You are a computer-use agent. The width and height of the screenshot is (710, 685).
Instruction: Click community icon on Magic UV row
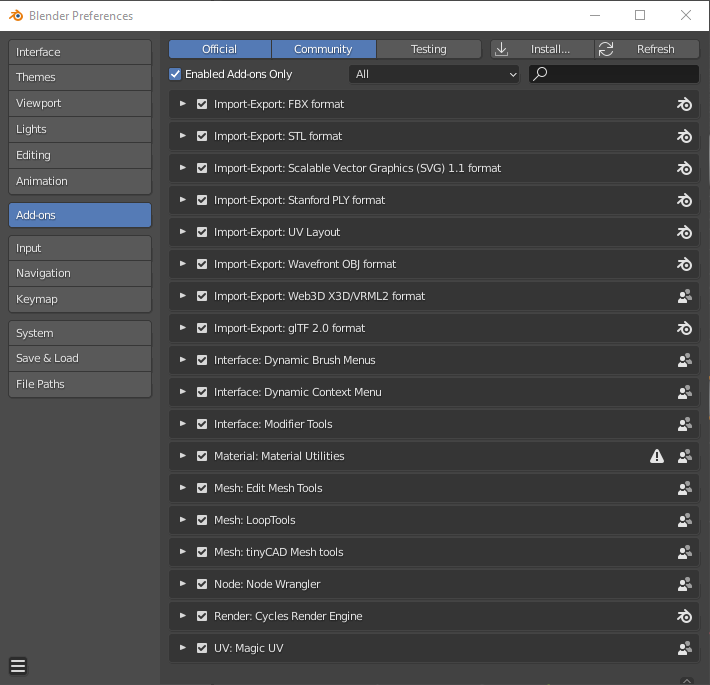pos(684,648)
